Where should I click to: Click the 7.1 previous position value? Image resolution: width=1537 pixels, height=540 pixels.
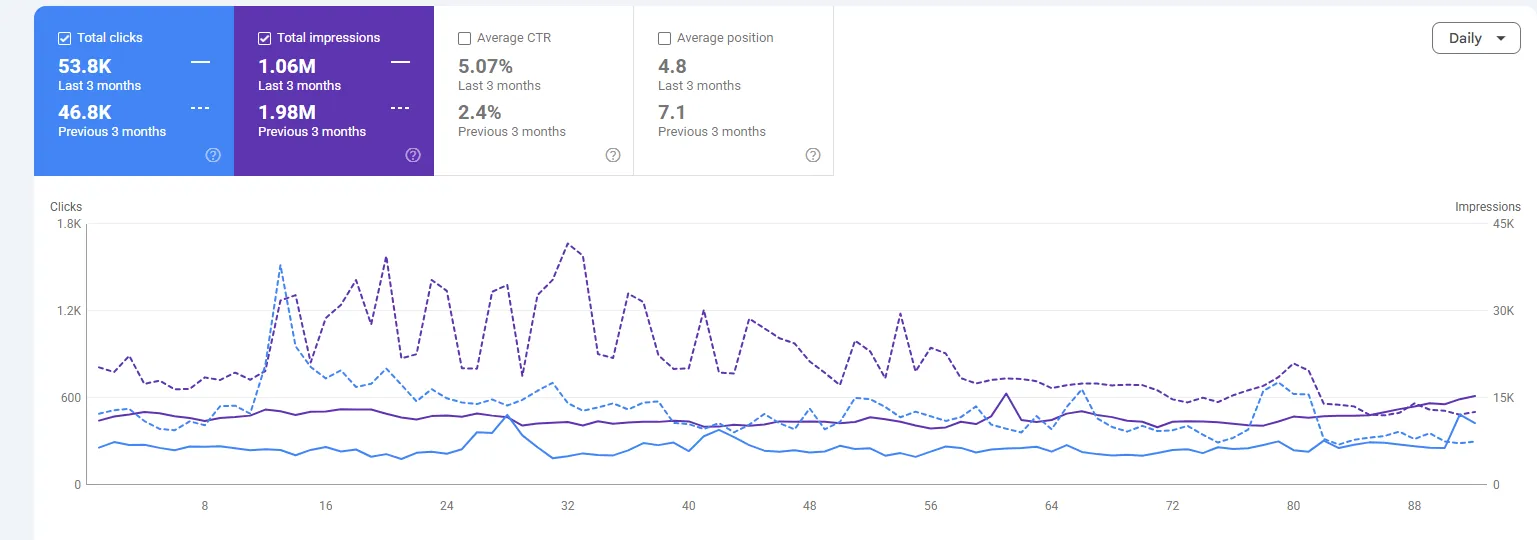click(672, 112)
